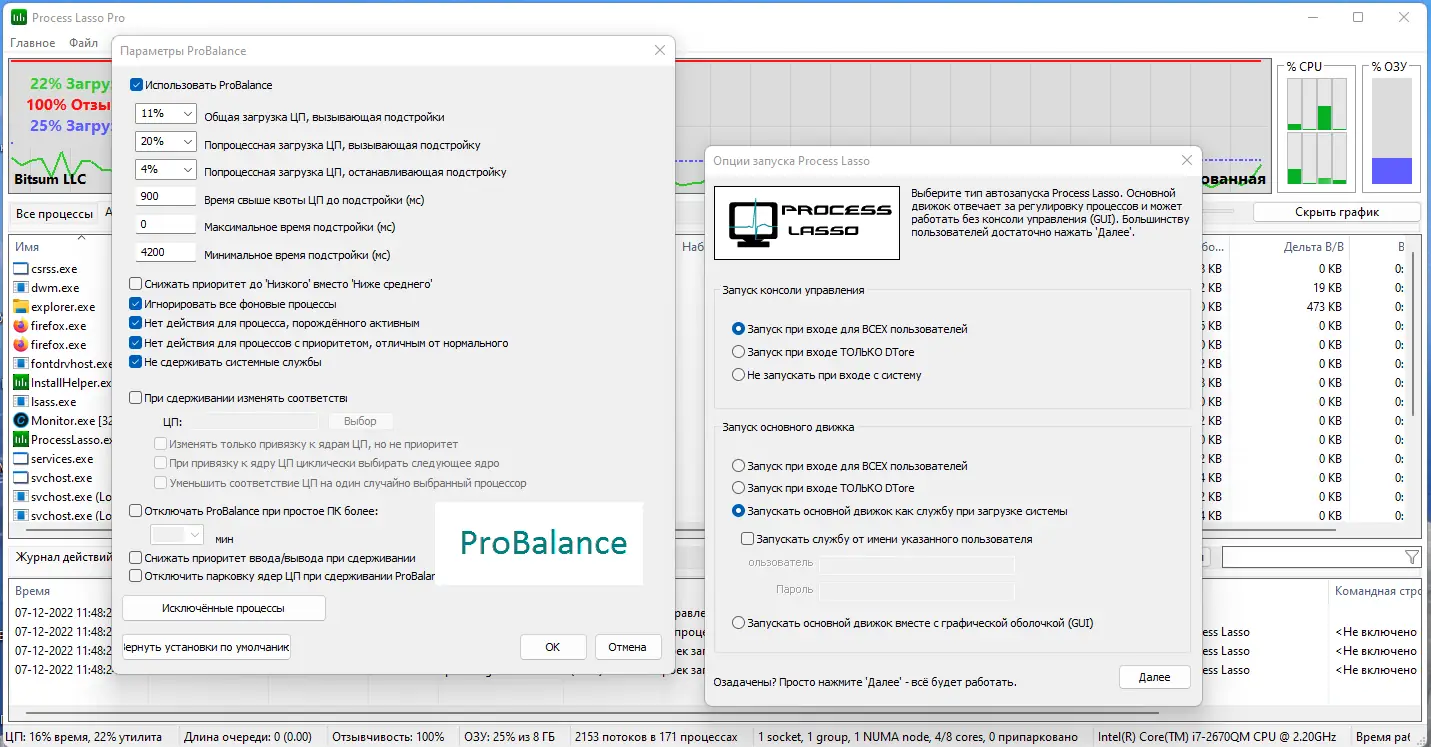Choose Запускать основной движок вместе с GUI

(738, 623)
